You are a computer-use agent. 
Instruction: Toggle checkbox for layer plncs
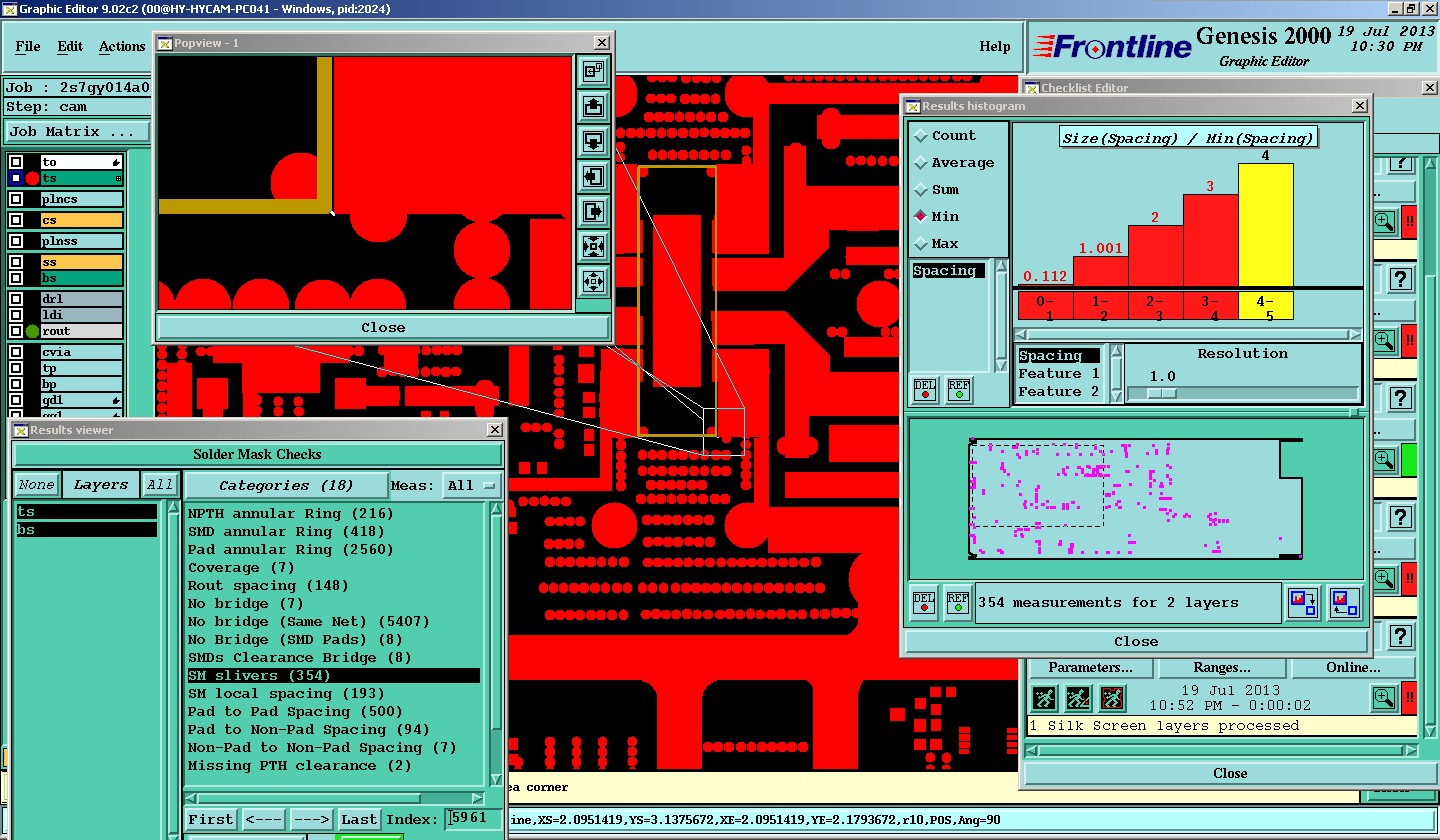click(x=16, y=199)
